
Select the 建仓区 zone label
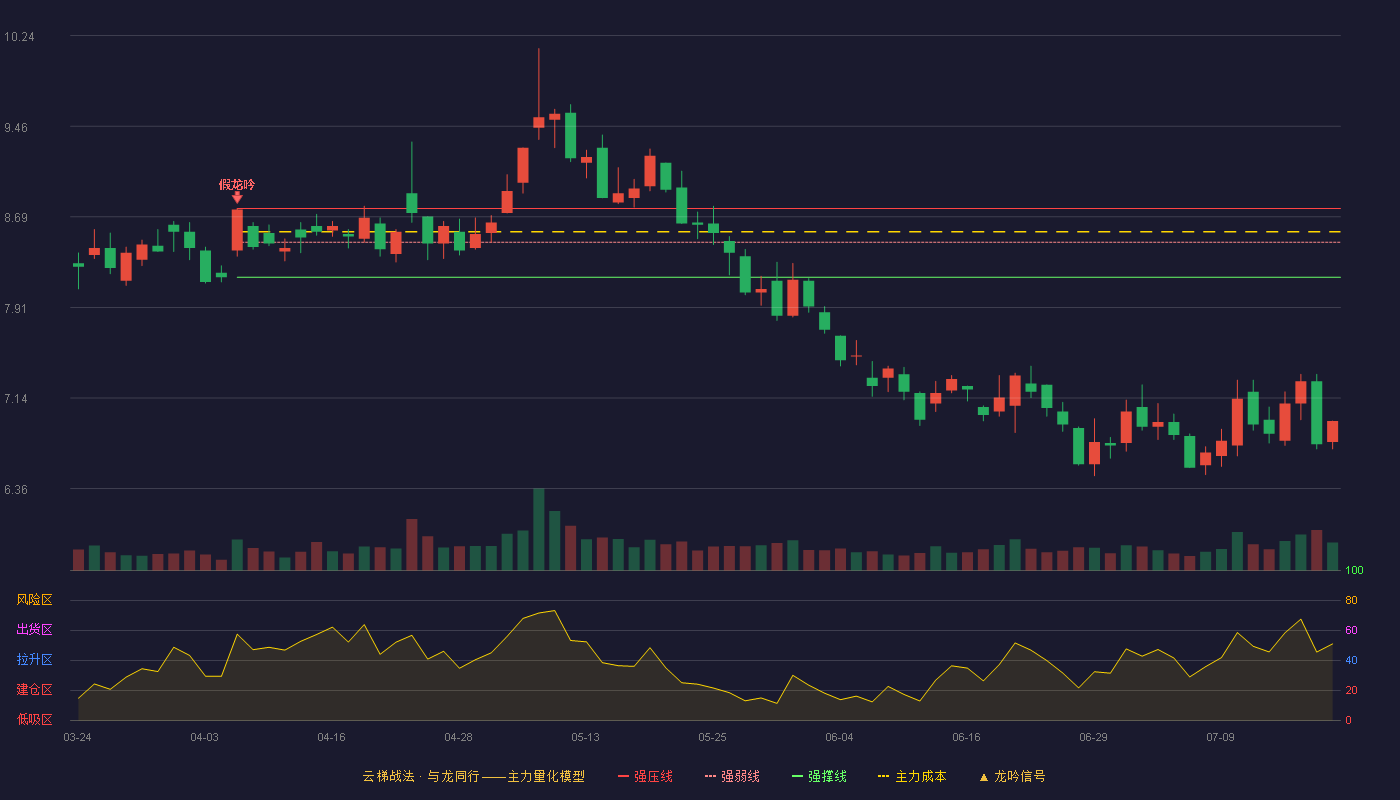click(34, 690)
